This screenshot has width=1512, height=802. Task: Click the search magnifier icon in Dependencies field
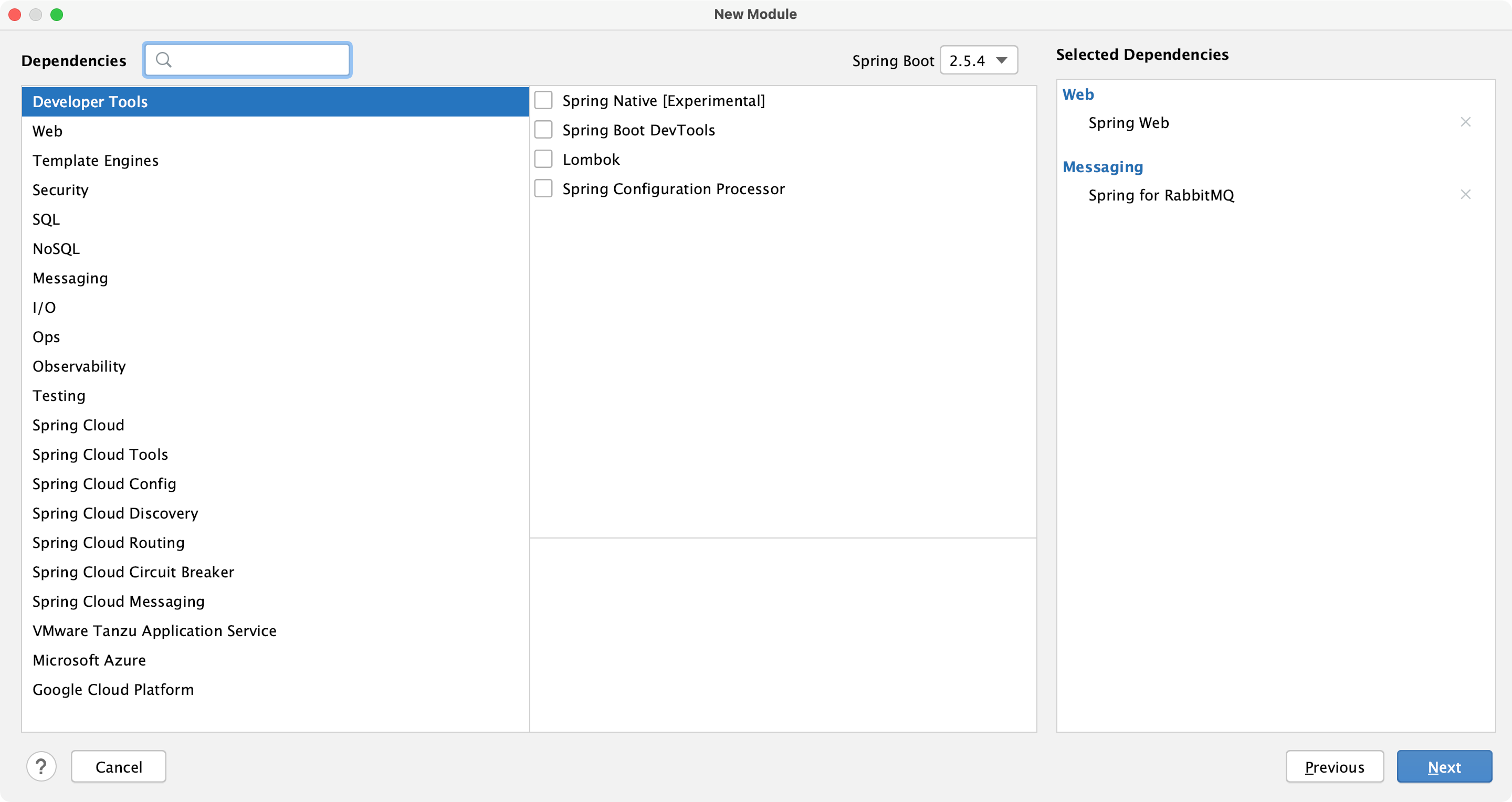coord(164,60)
